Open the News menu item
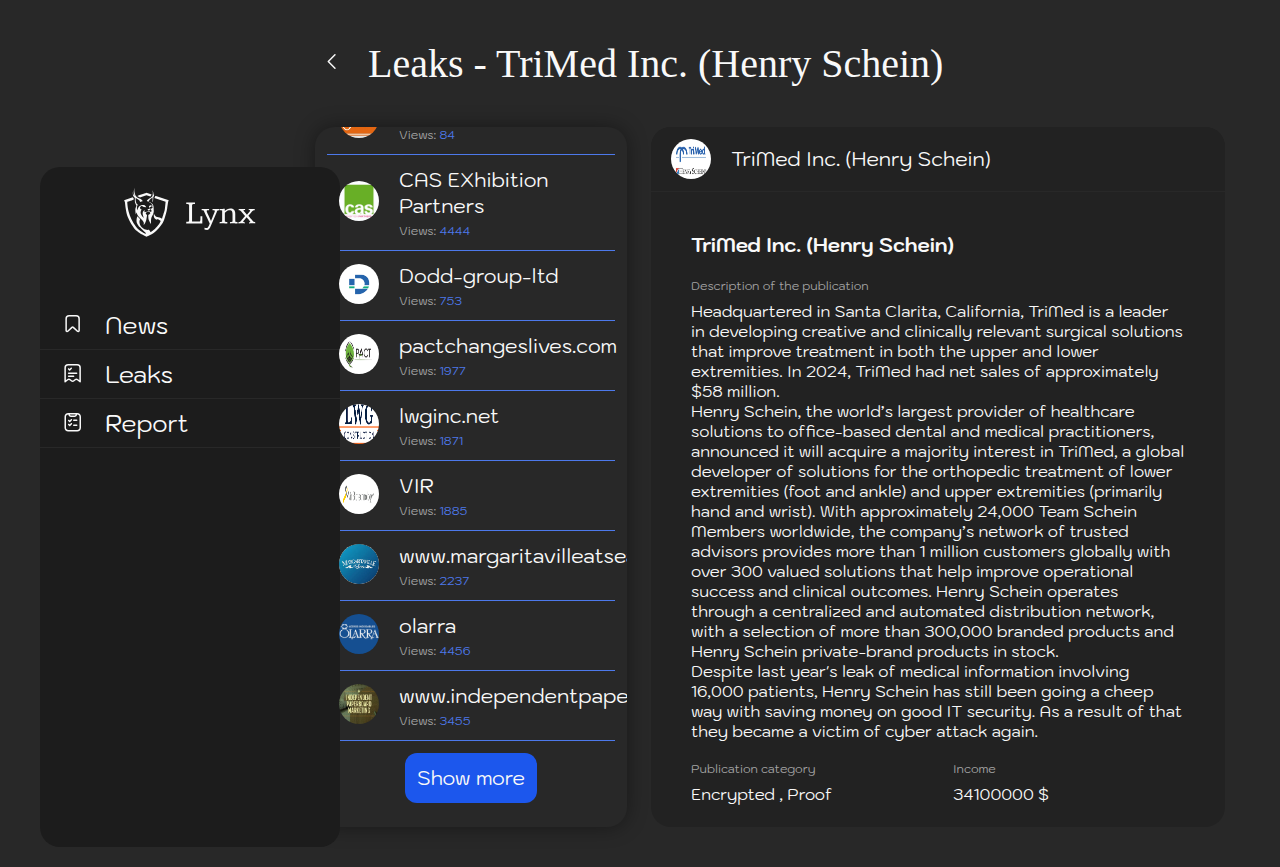1280x867 pixels. click(x=136, y=326)
